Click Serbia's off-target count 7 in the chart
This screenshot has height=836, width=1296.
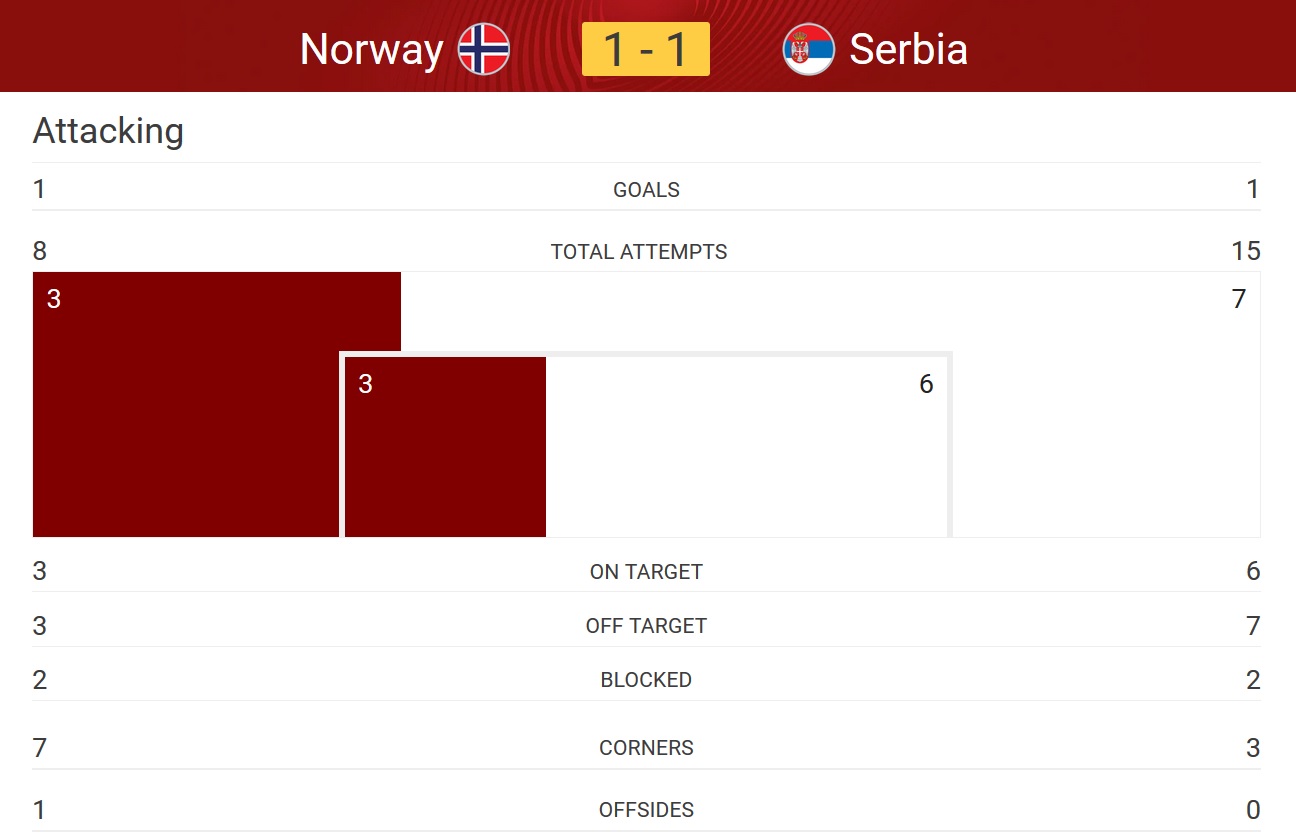point(1239,299)
